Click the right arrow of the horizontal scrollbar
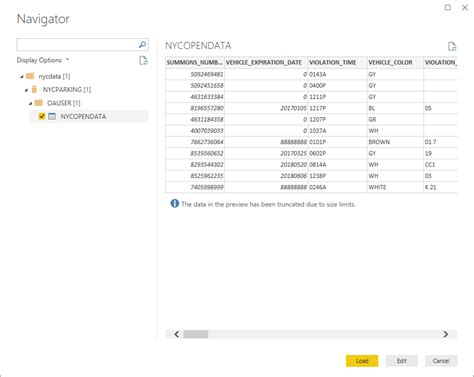This screenshot has width=474, height=377. click(446, 334)
